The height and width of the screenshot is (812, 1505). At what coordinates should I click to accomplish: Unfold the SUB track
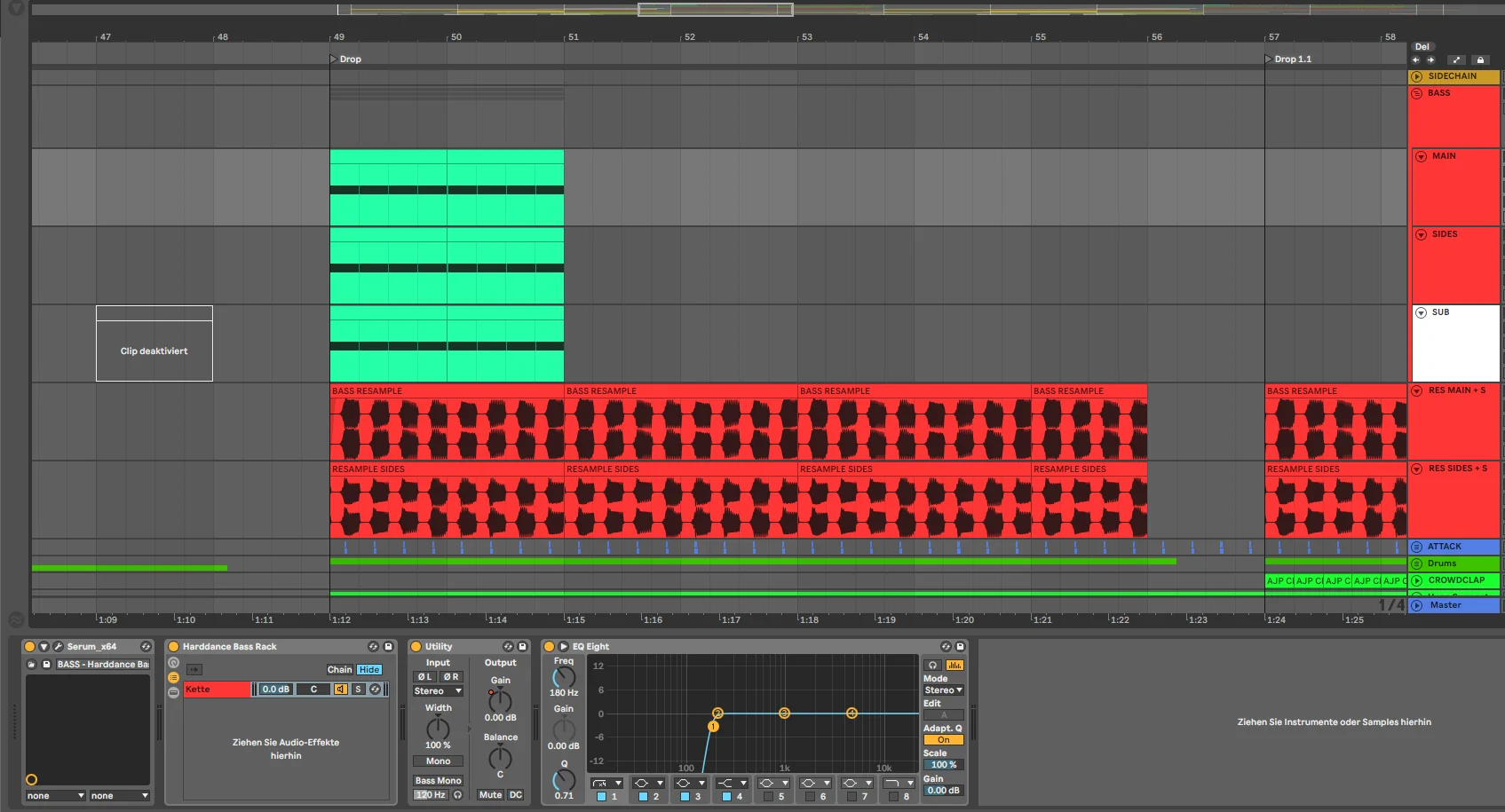[1421, 312]
